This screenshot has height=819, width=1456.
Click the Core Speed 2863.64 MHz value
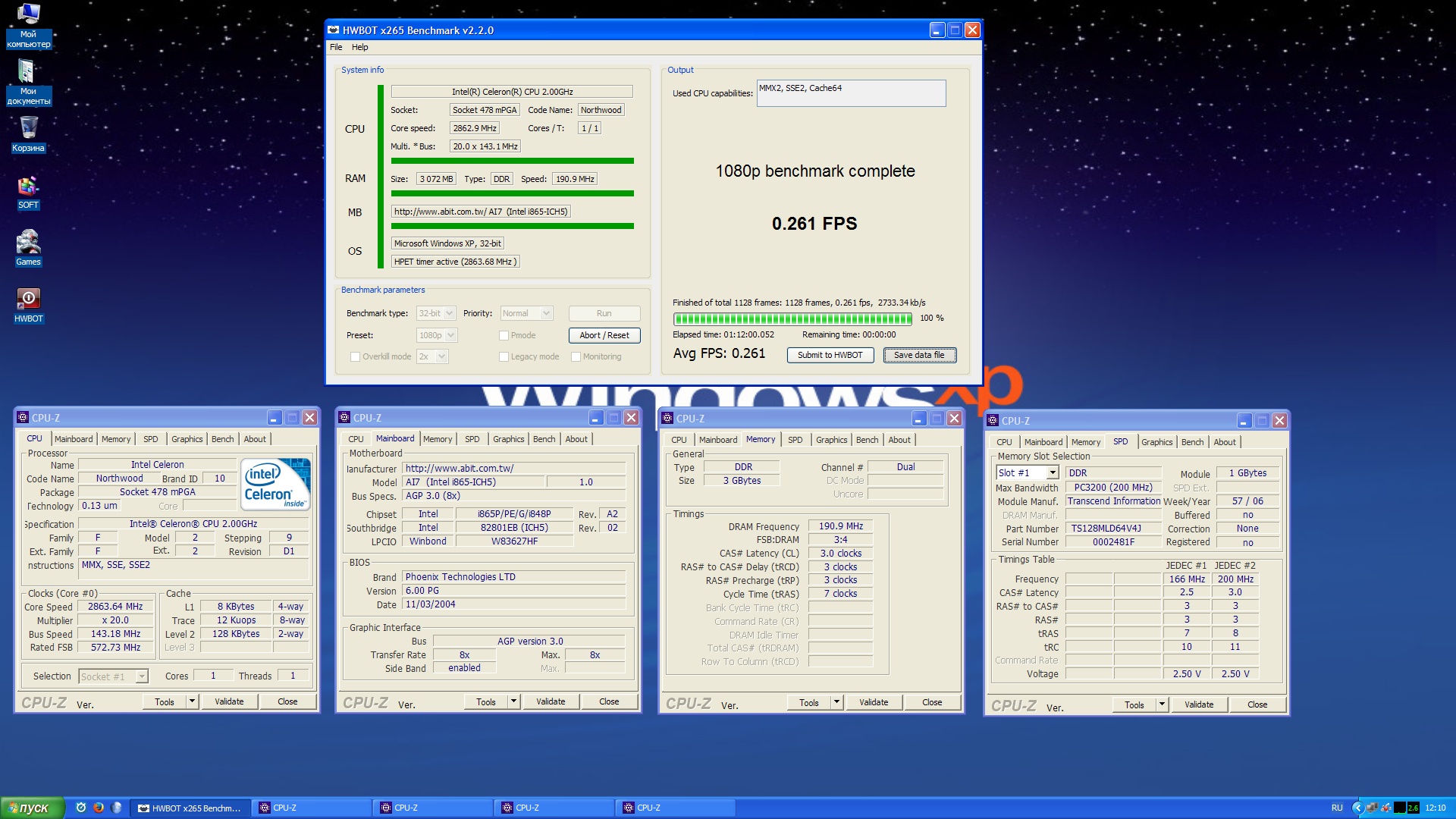tap(115, 607)
